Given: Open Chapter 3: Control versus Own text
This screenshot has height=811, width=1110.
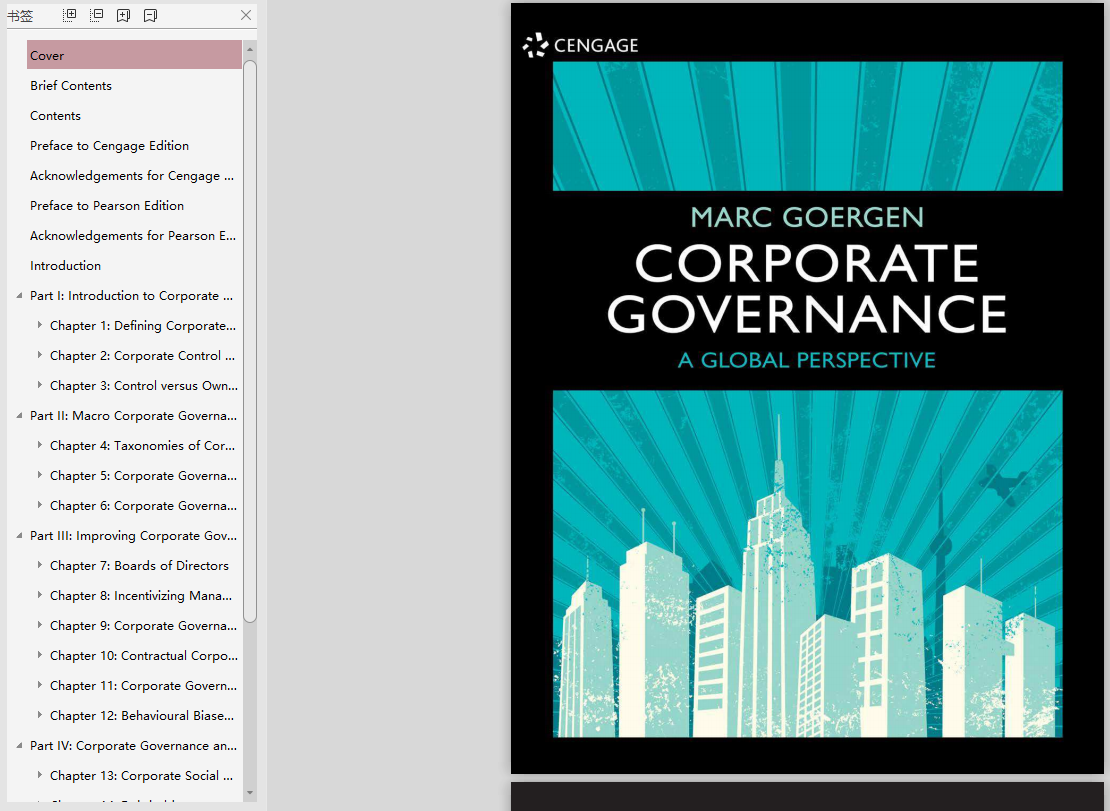Looking at the screenshot, I should click(144, 386).
